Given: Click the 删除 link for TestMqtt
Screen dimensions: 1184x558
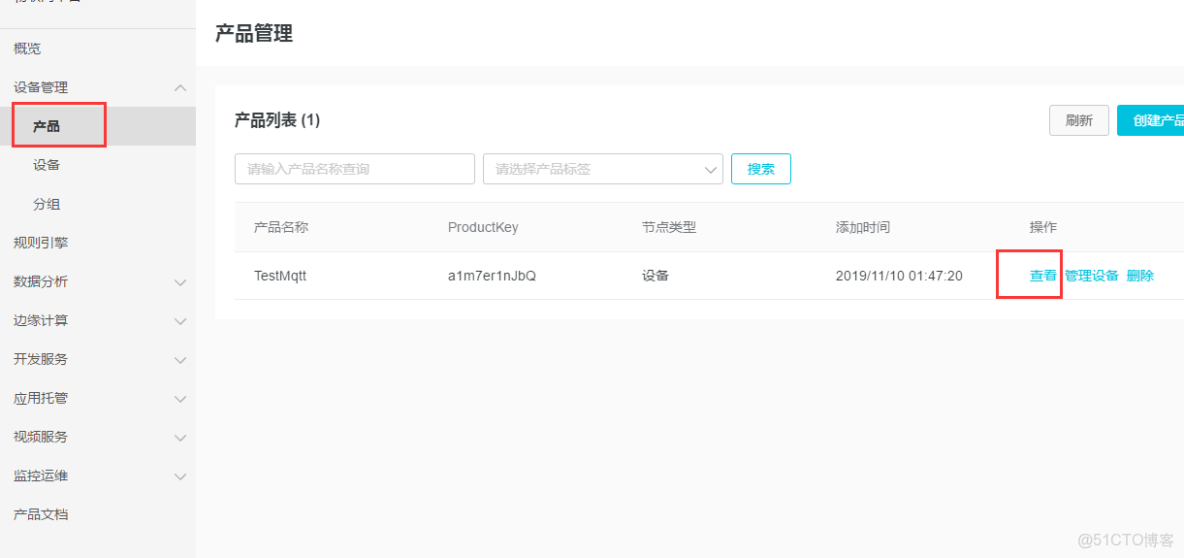Looking at the screenshot, I should (x=1140, y=276).
